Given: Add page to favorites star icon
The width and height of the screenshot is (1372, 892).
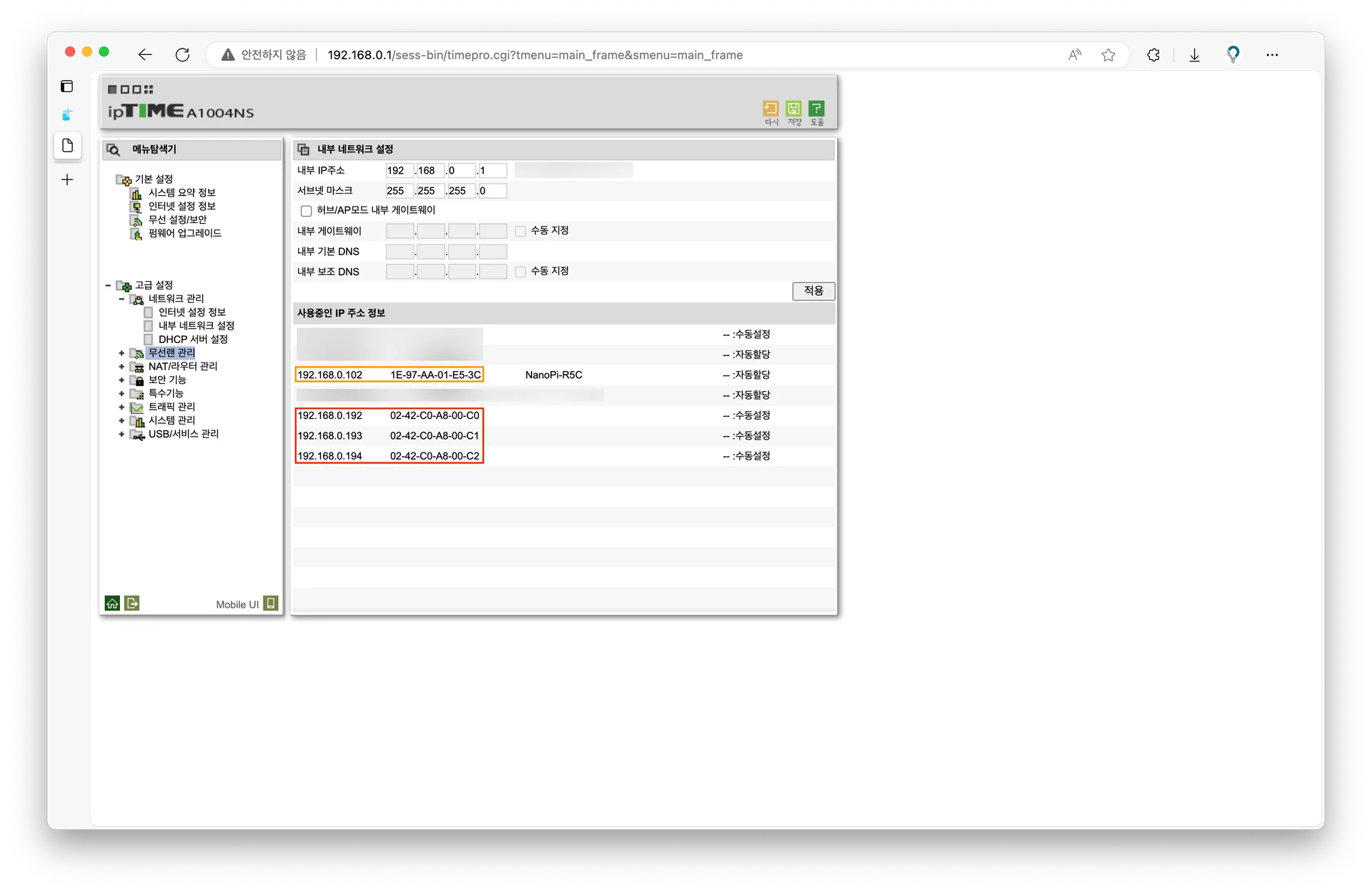Looking at the screenshot, I should 1108,55.
